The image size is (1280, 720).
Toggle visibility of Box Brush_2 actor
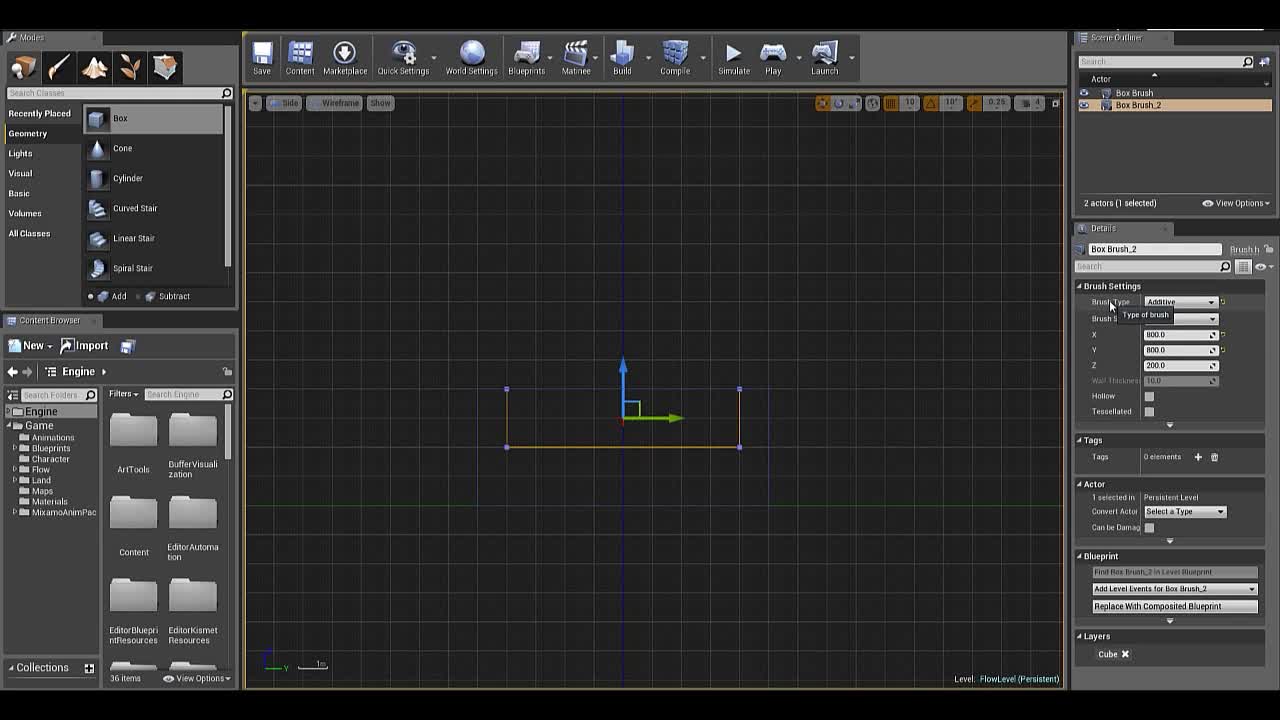click(x=1084, y=105)
